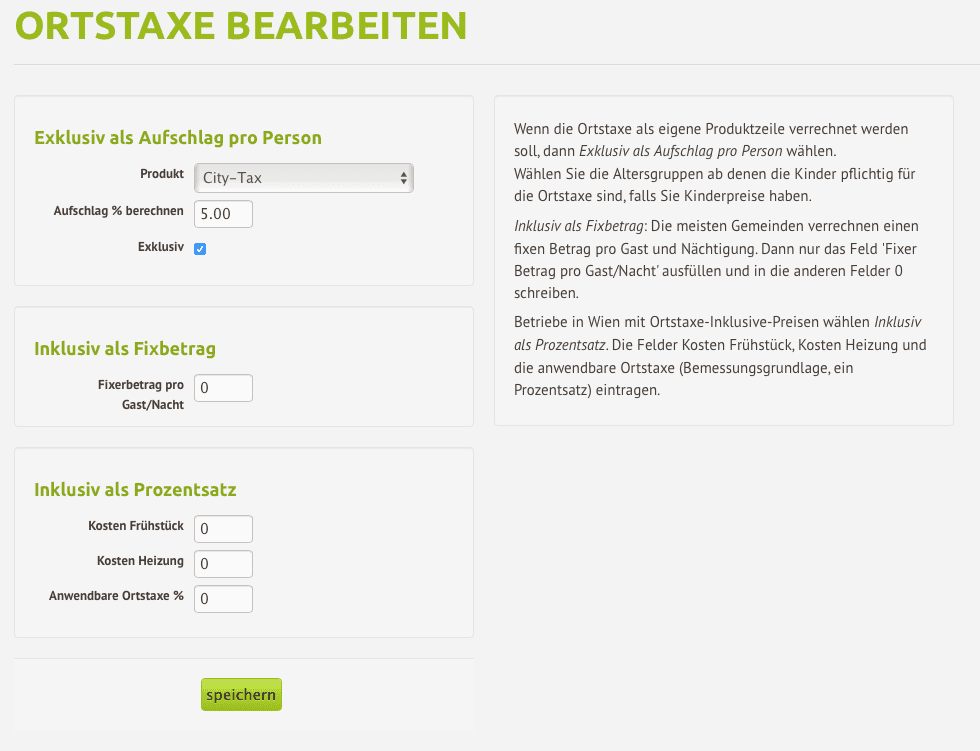Click the Kosten Frühstück input field

coord(223,529)
